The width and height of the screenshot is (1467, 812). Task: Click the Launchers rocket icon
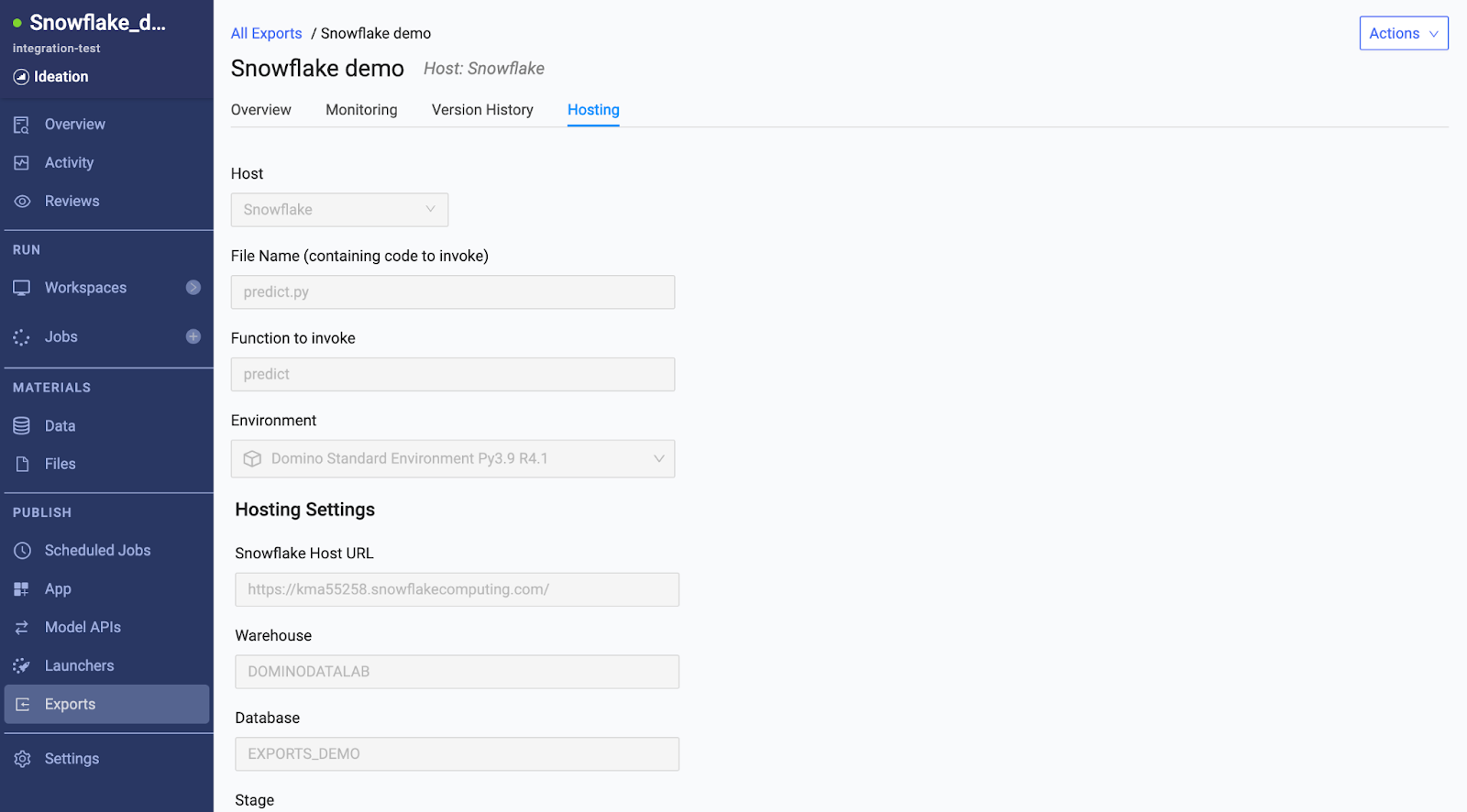pyautogui.click(x=22, y=666)
